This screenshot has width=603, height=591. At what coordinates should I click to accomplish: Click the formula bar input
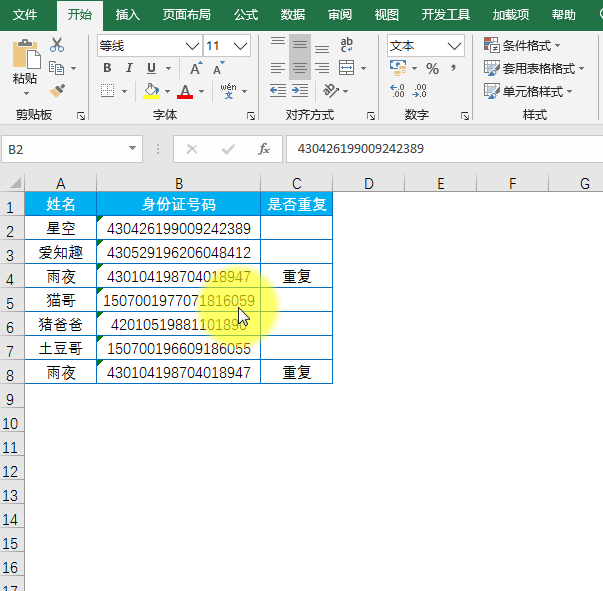tap(445, 149)
